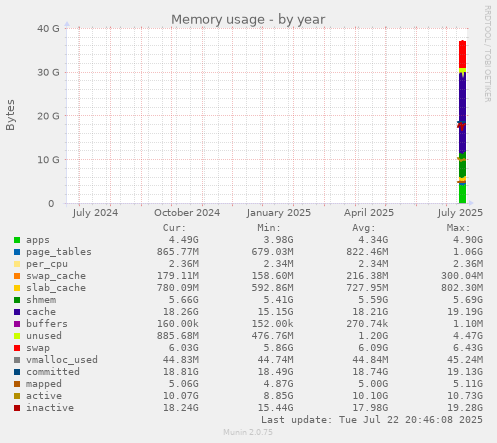Click the January 2025 axis label
497x443 pixels.
tap(279, 213)
